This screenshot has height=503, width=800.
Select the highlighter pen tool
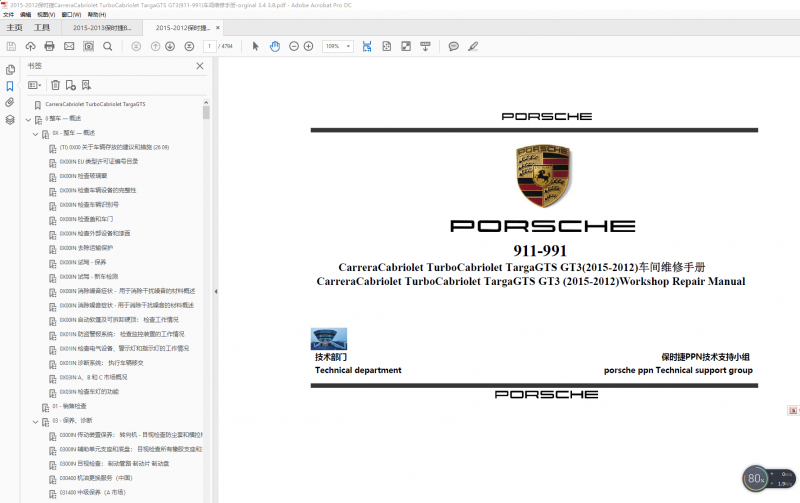coord(473,46)
